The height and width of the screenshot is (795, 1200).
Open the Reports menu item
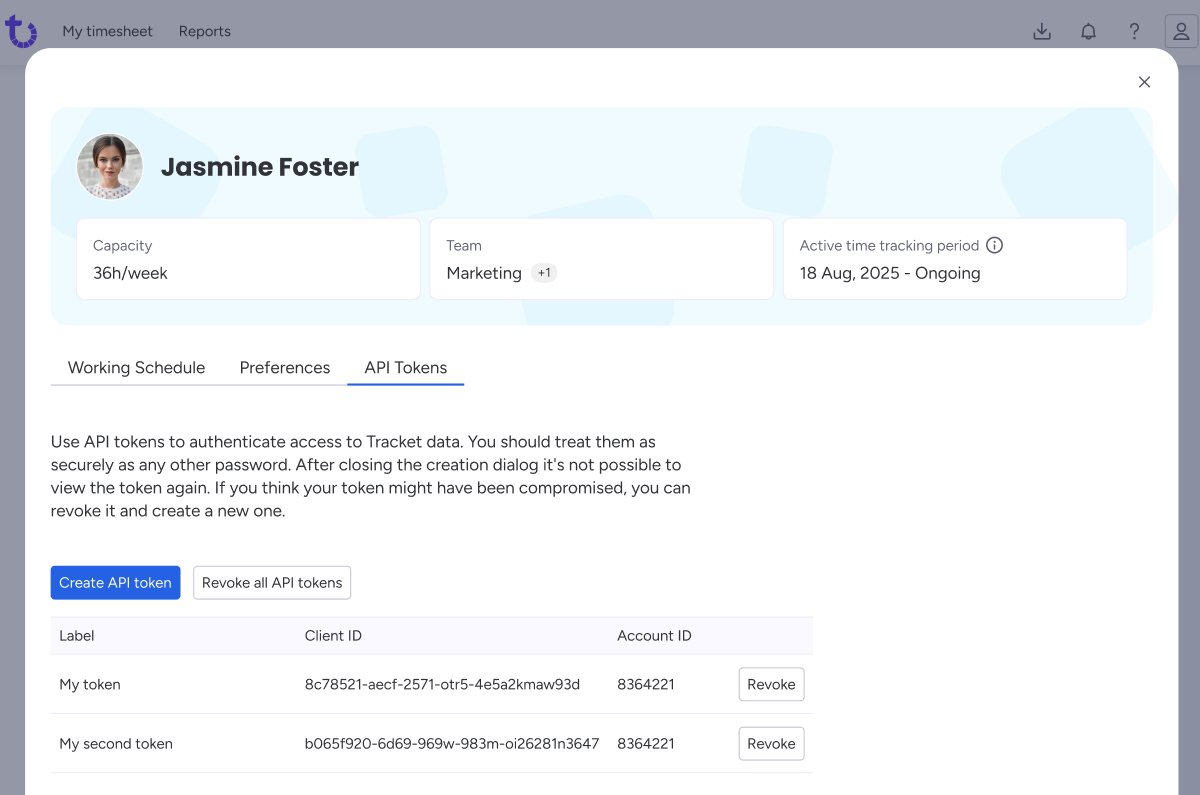tap(204, 31)
